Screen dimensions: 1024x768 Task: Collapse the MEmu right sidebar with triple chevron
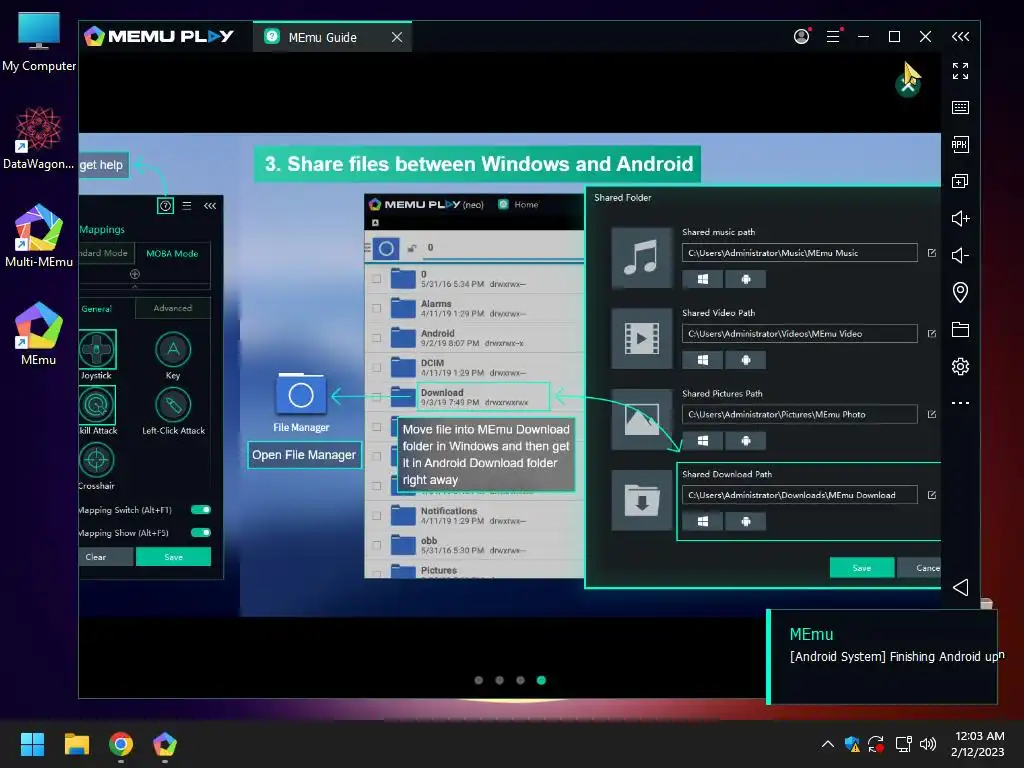[960, 37]
